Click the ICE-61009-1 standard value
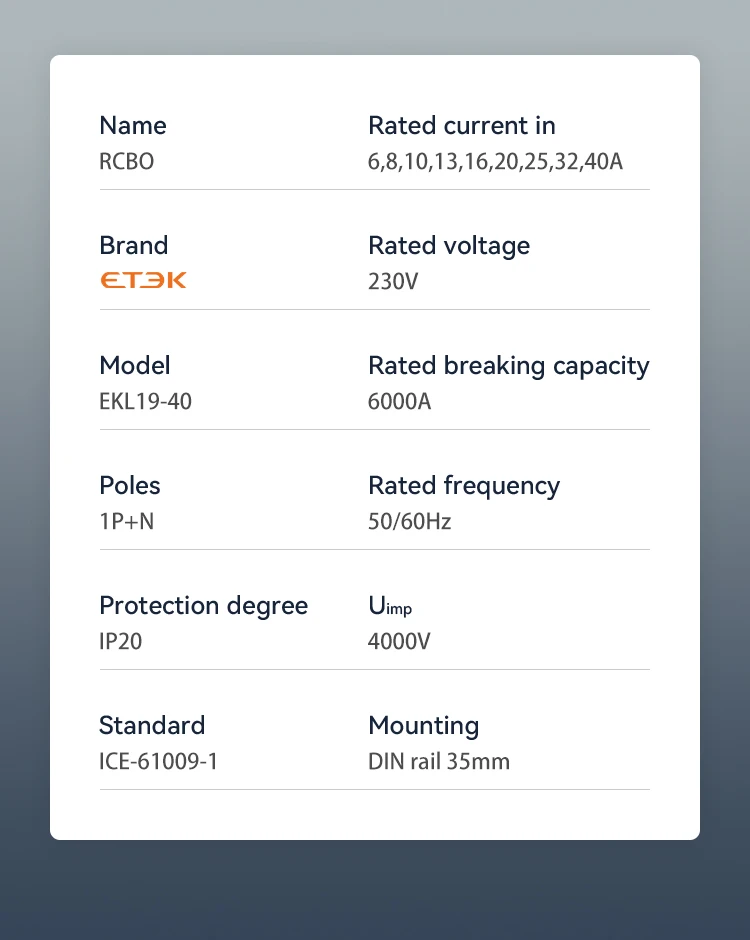This screenshot has width=750, height=940. 158,761
